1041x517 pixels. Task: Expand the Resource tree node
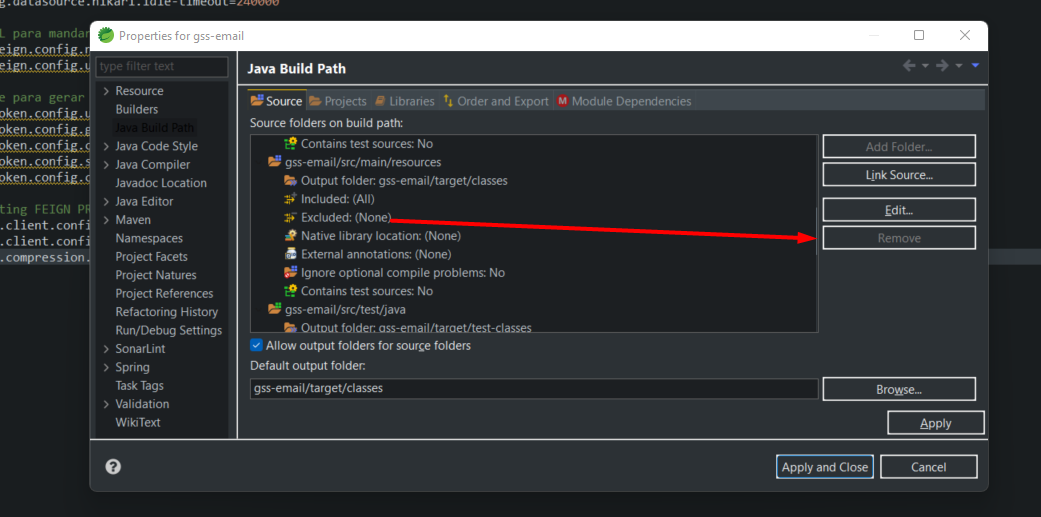106,91
